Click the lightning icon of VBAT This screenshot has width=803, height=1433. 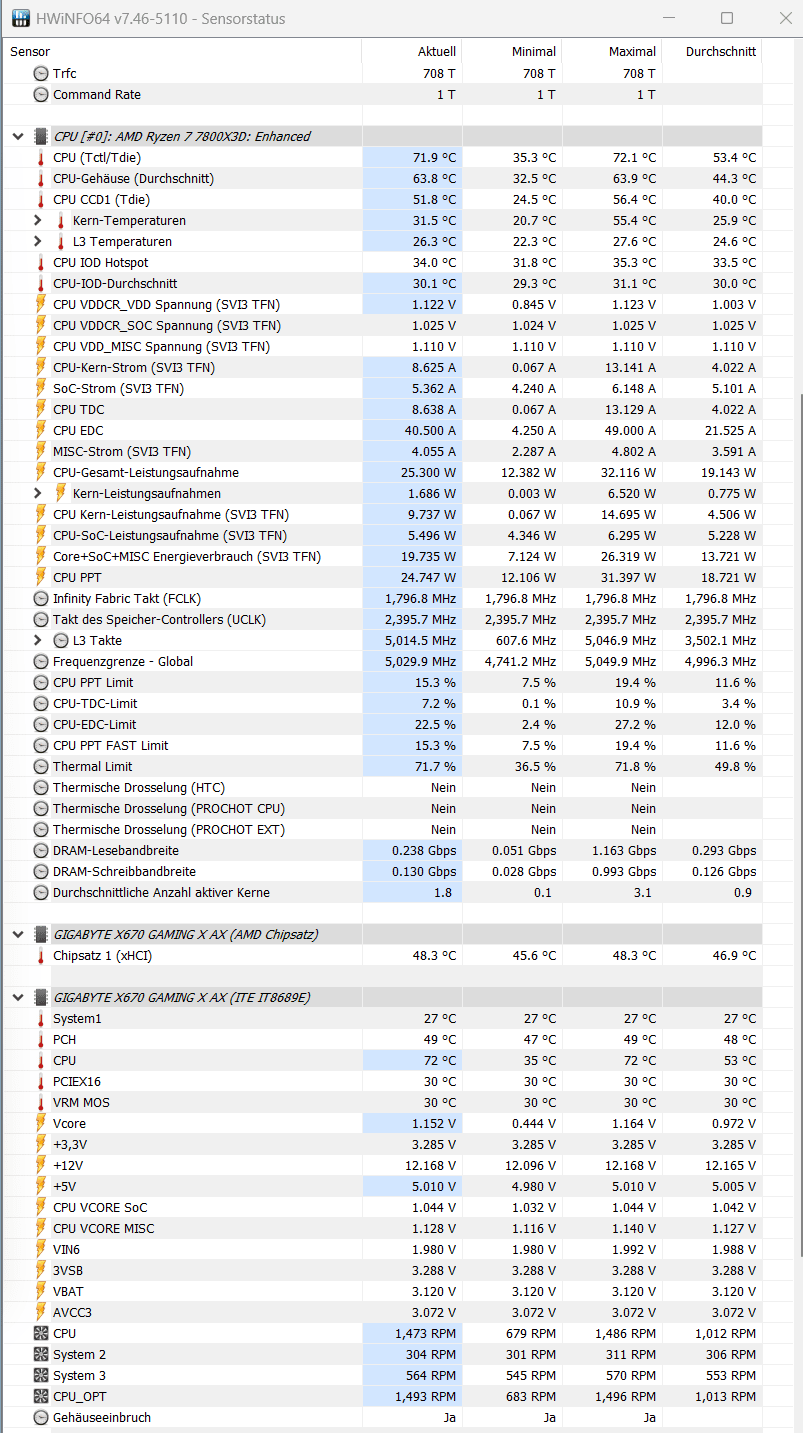(x=41, y=1291)
